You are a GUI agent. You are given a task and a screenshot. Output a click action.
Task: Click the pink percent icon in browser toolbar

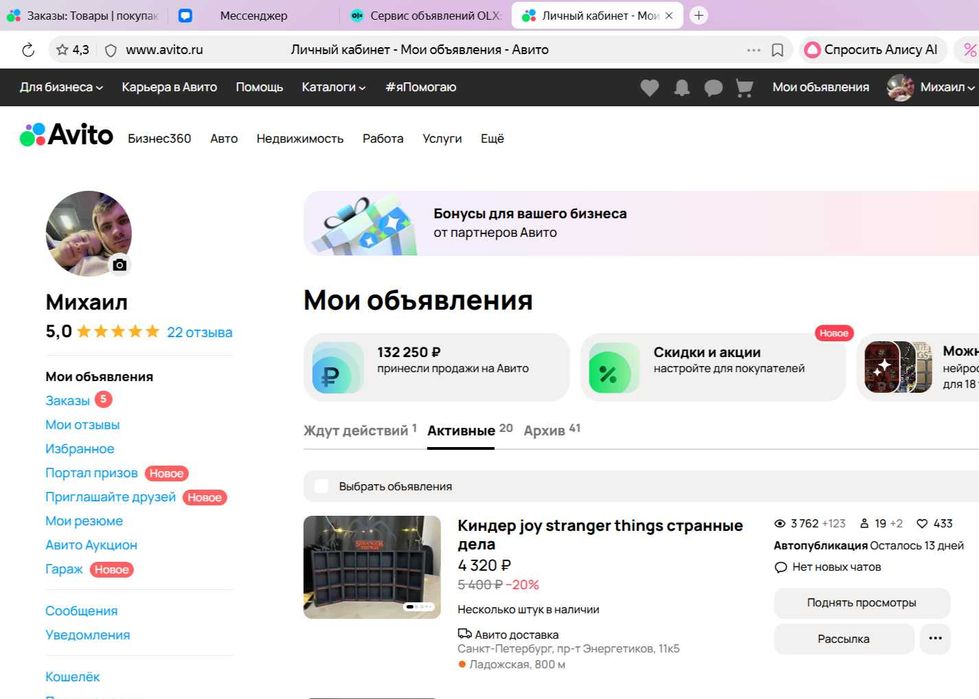click(x=970, y=50)
